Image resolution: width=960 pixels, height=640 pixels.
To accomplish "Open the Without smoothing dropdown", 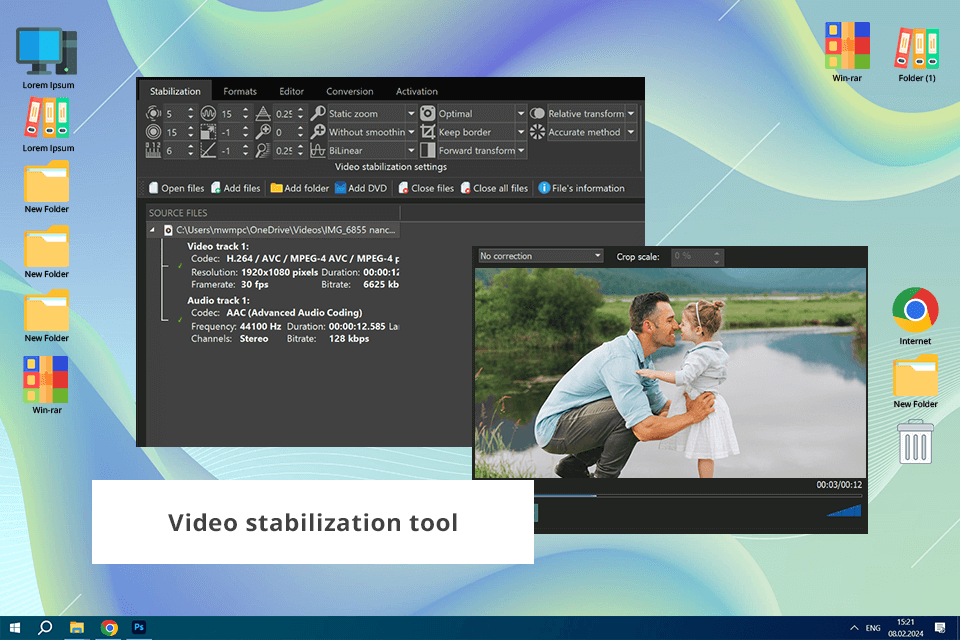I will coord(372,132).
